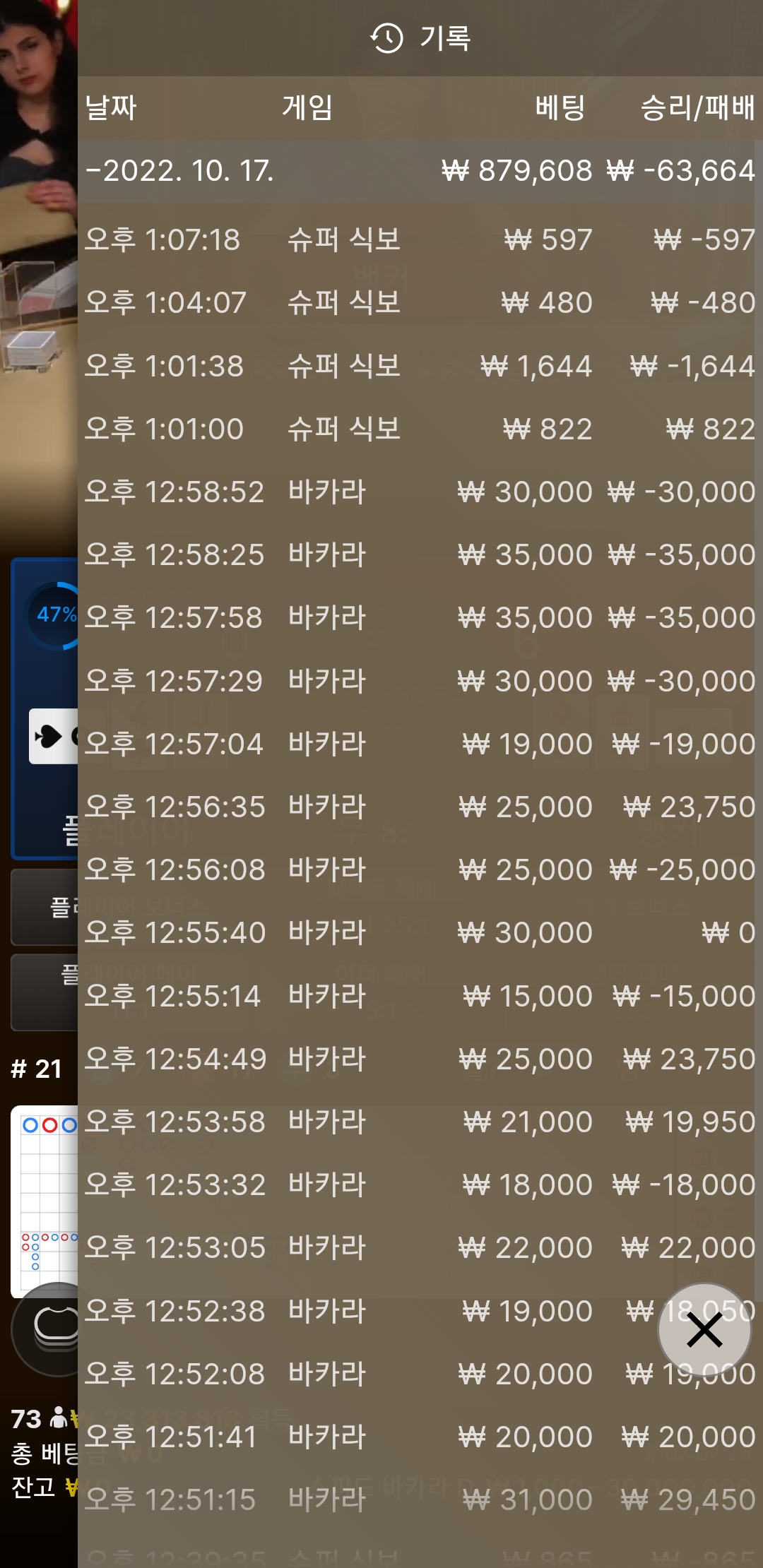Tap the 플레이어 bet area on blue panel
The width and height of the screenshot is (763, 1568).
45,708
